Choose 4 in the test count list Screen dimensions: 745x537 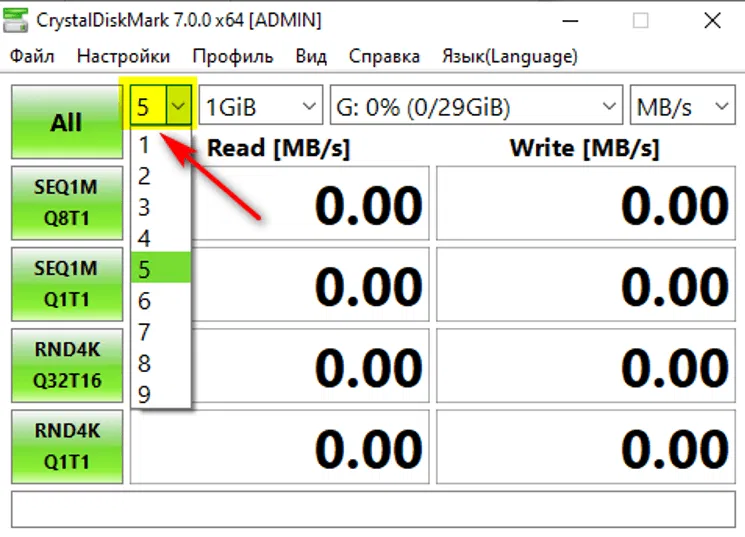tap(161, 238)
